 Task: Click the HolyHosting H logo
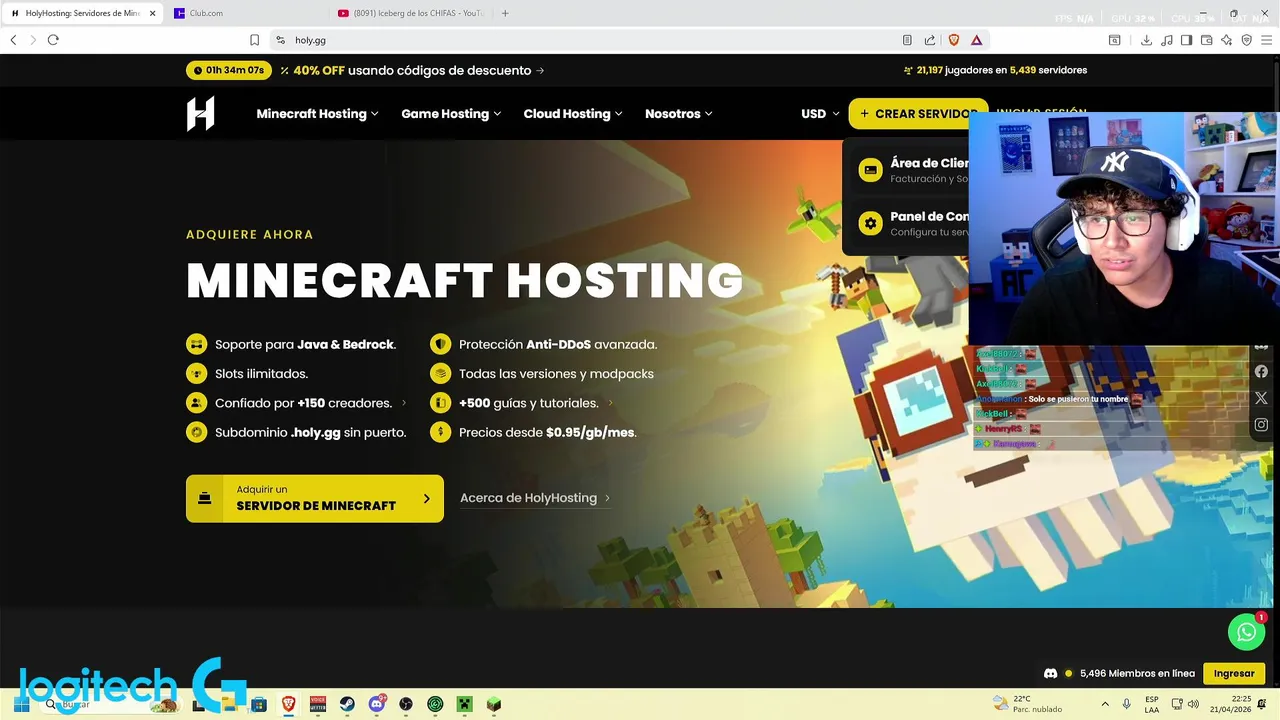(x=200, y=114)
